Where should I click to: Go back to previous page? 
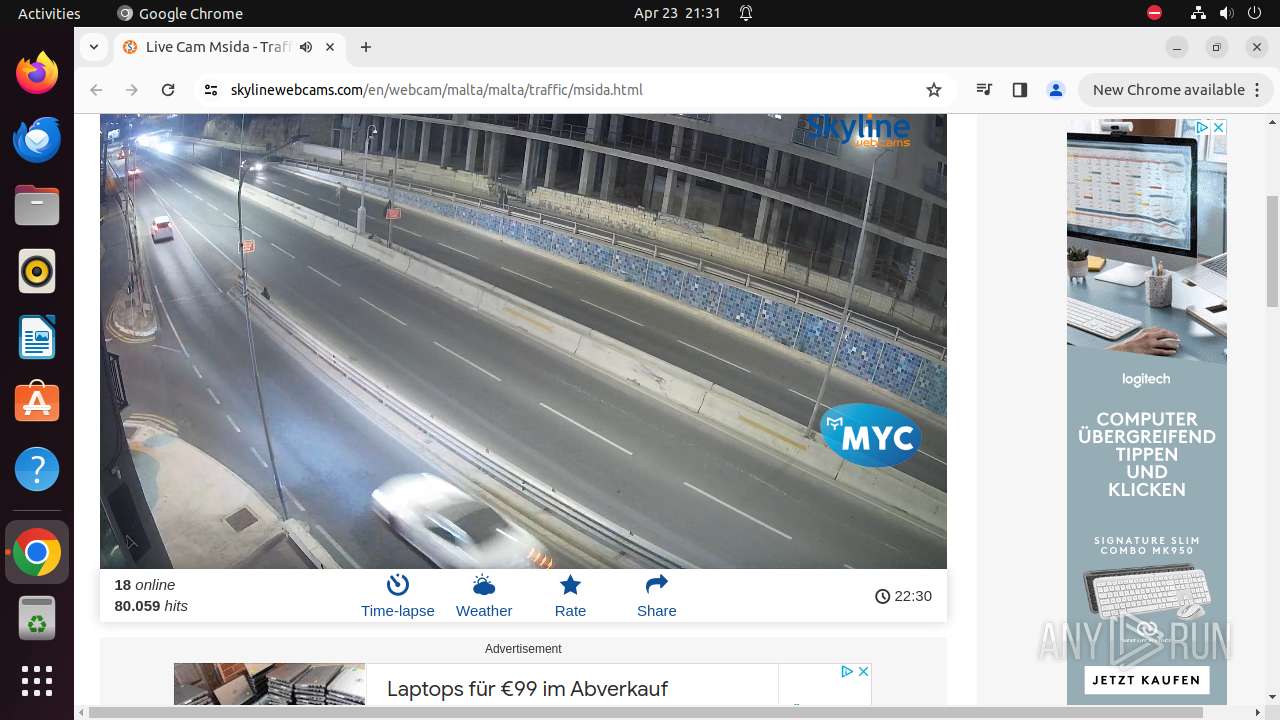[x=96, y=90]
